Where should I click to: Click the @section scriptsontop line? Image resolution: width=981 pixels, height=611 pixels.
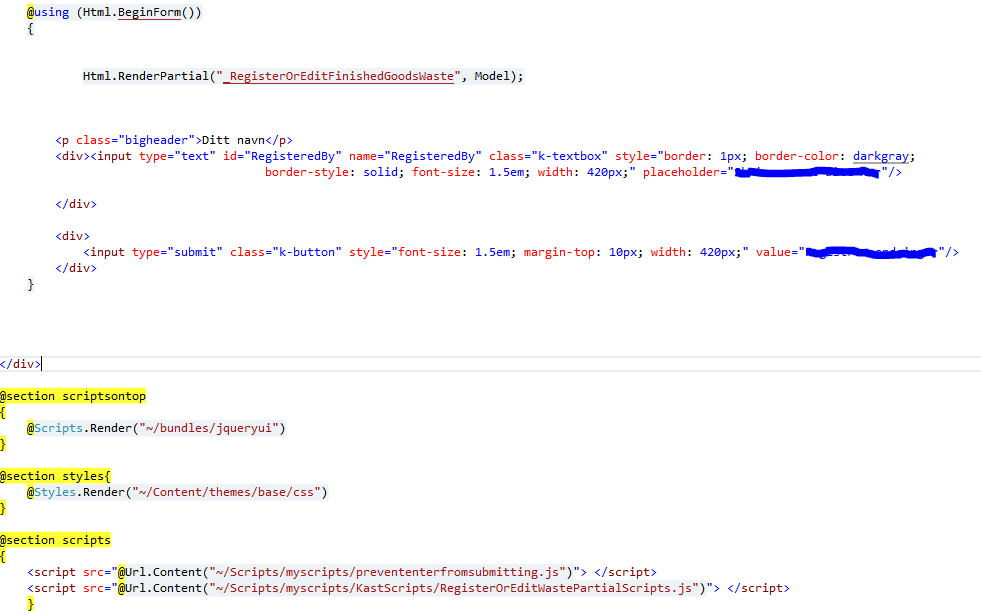(x=73, y=396)
